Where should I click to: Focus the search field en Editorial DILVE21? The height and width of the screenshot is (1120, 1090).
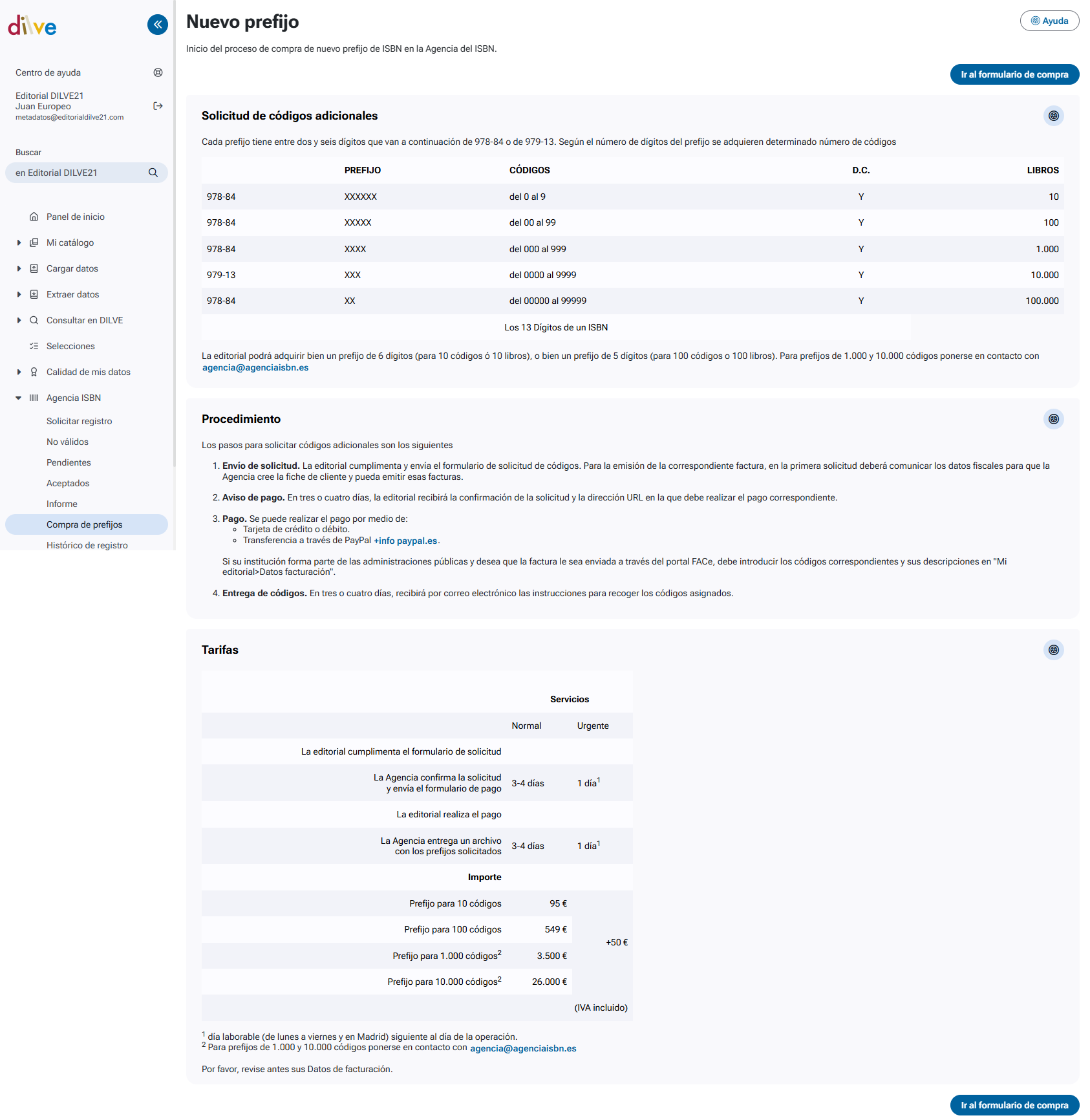coord(78,173)
